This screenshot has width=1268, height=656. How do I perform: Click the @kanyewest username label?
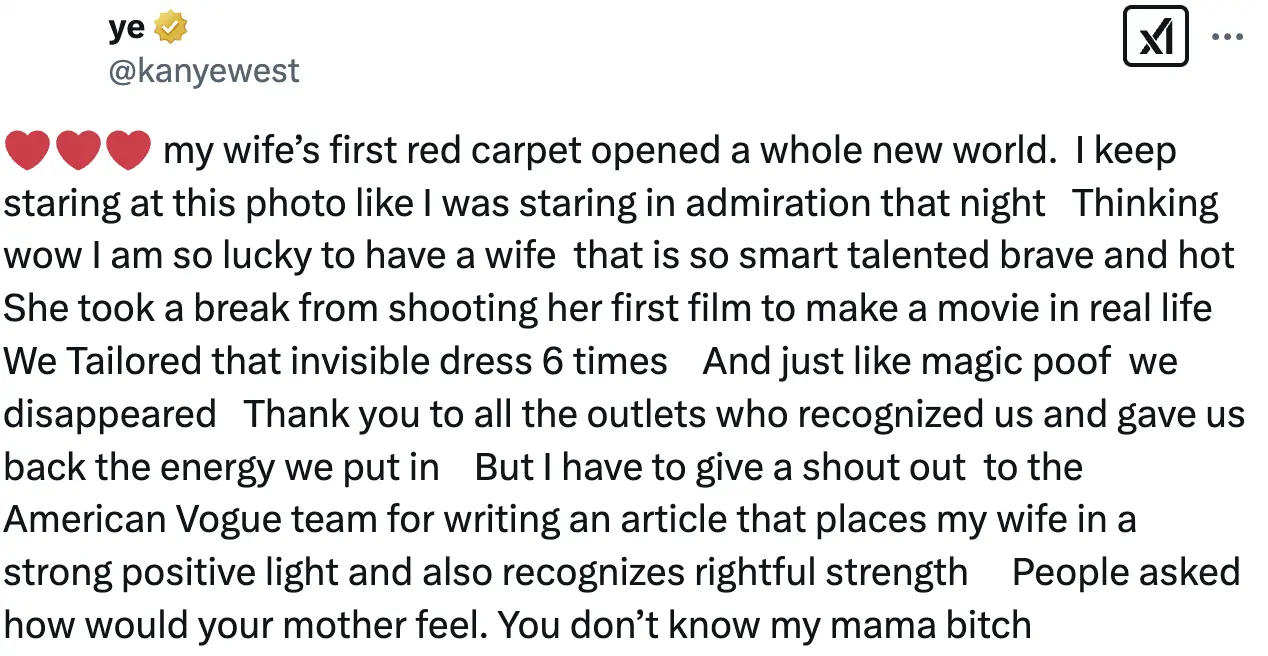tap(204, 70)
